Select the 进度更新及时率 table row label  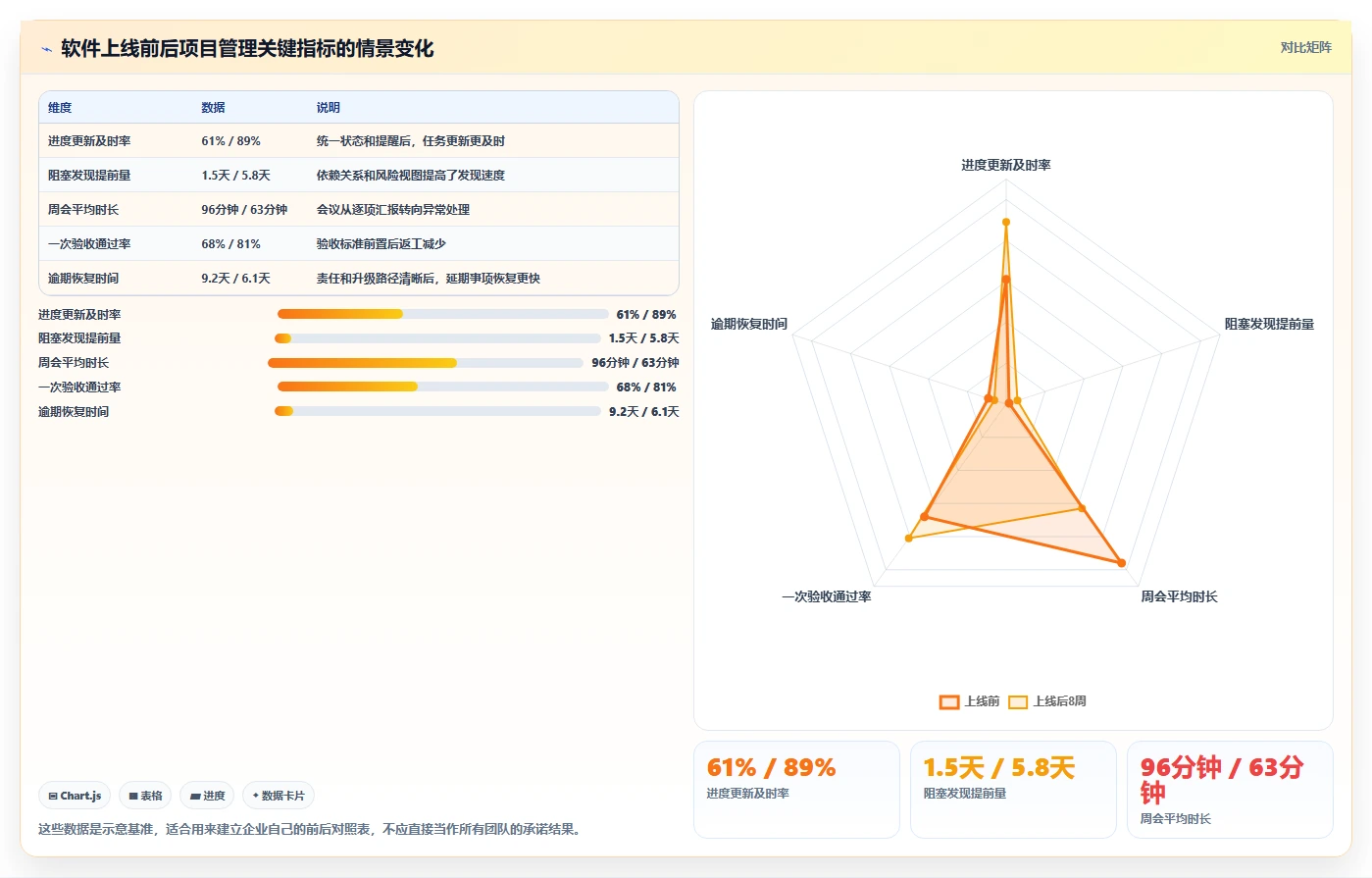pos(89,141)
